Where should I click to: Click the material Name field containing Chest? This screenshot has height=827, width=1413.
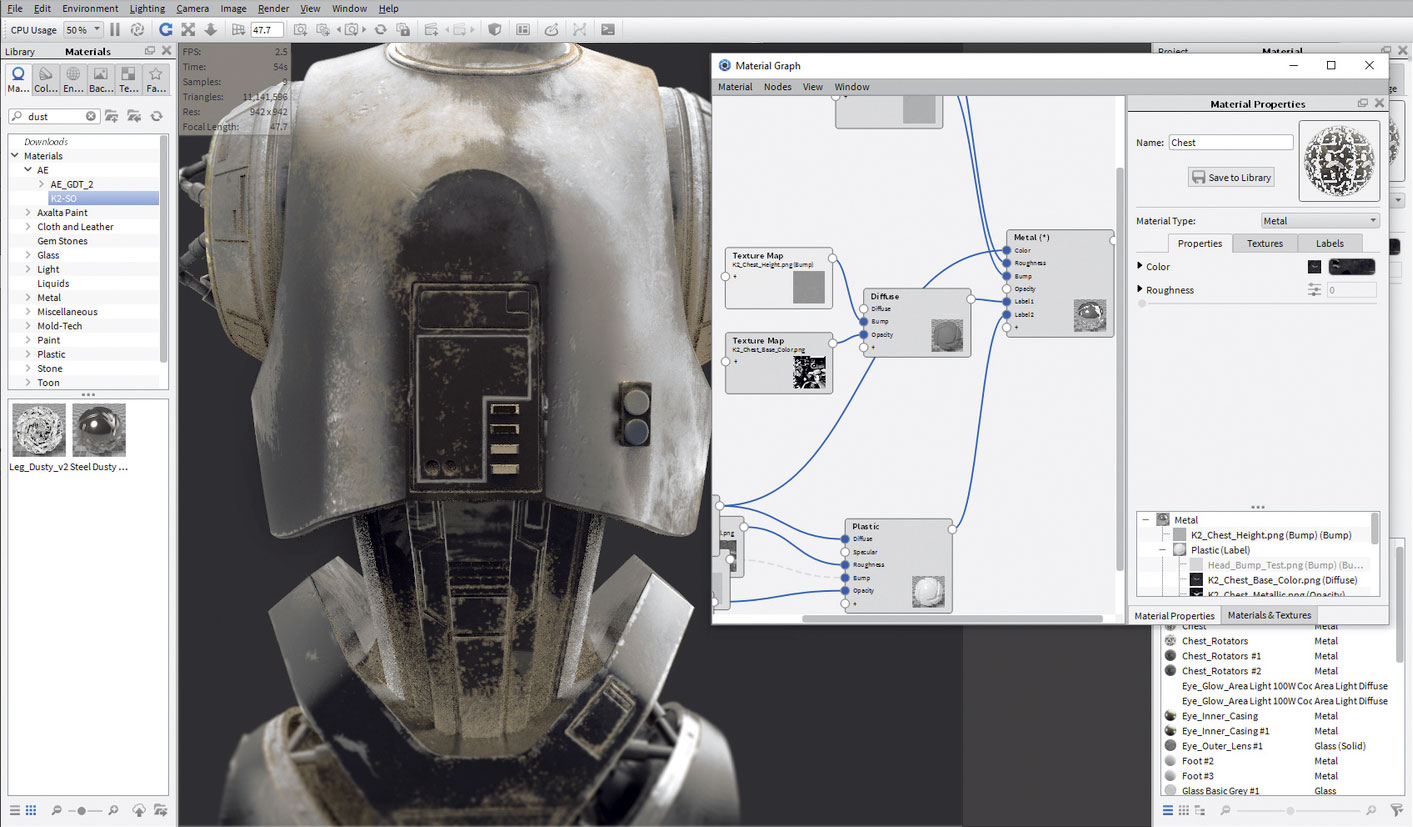pos(1231,143)
